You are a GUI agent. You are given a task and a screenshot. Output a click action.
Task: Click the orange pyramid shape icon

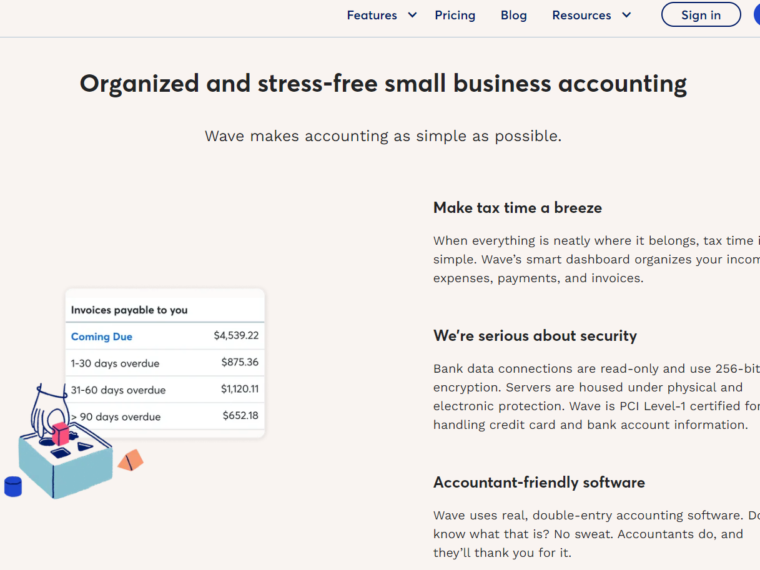coord(130,460)
